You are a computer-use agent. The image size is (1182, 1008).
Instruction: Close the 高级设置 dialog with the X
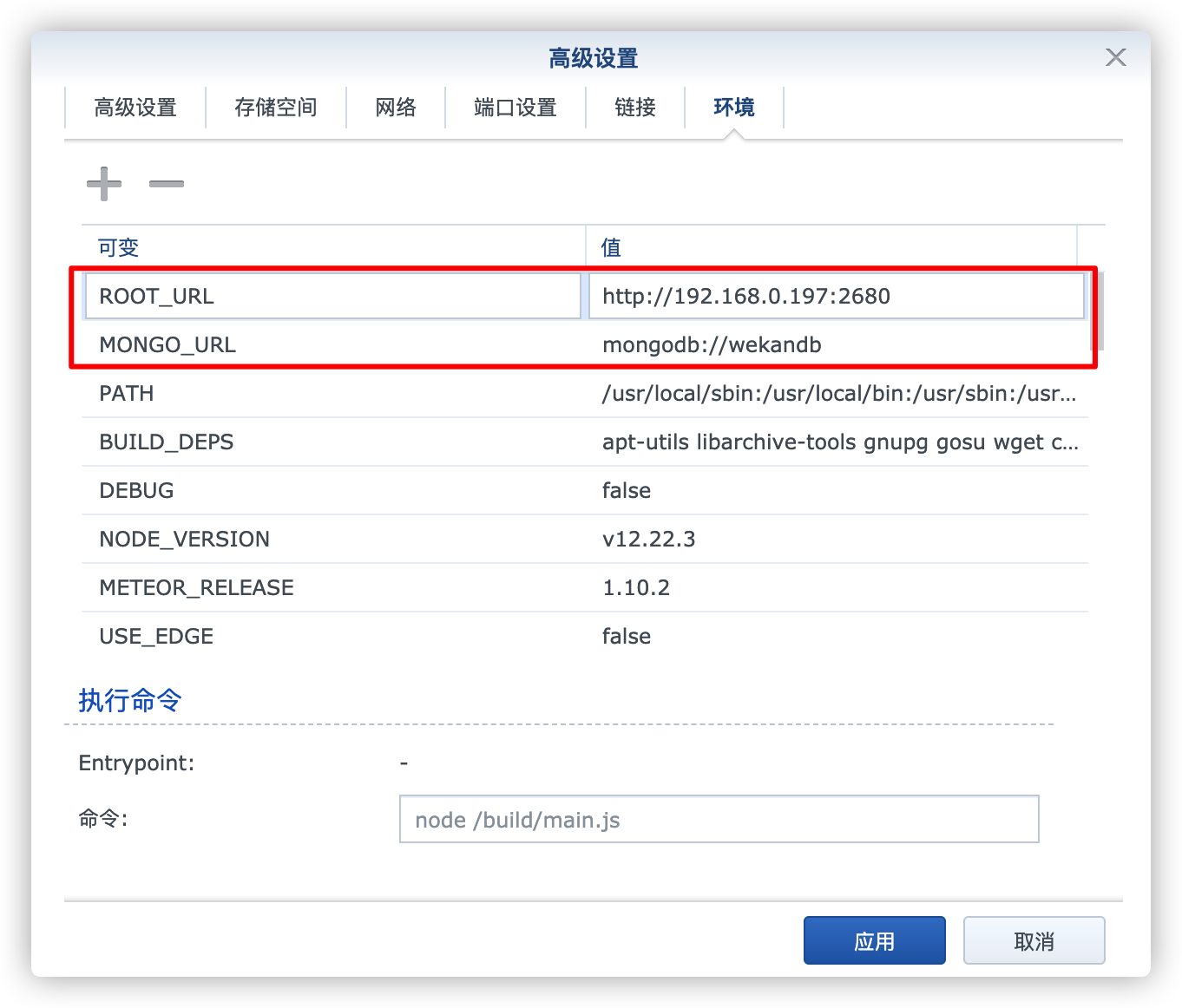click(x=1116, y=57)
